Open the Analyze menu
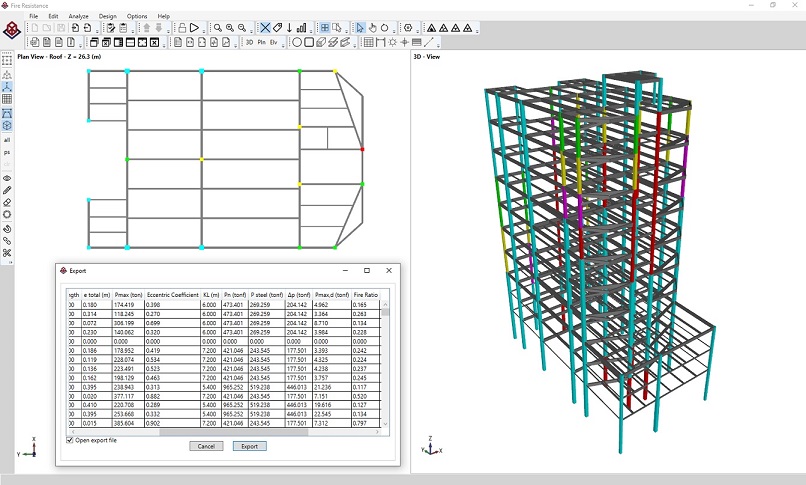Image resolution: width=806 pixels, height=485 pixels. click(x=78, y=16)
